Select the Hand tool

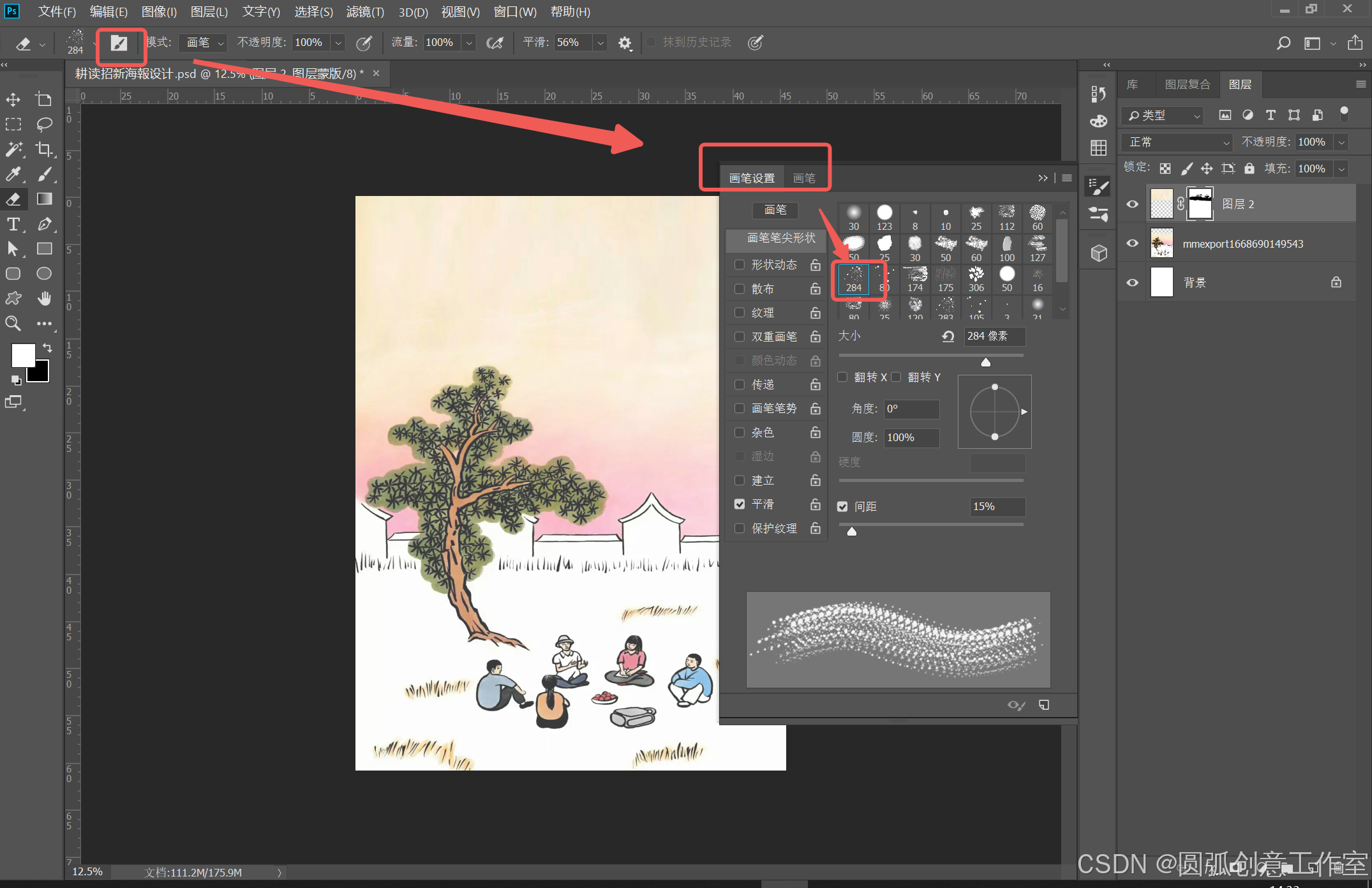(44, 298)
